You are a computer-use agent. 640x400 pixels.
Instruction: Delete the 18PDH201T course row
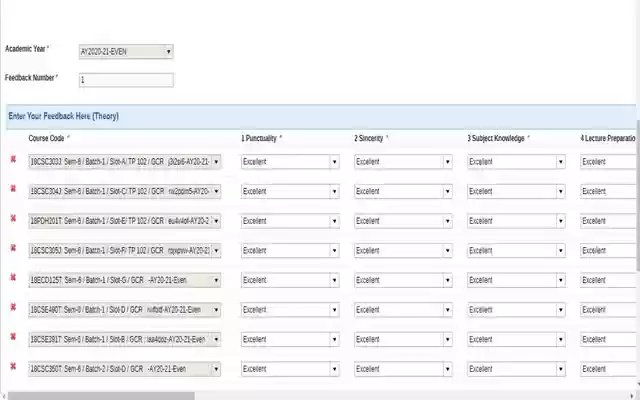pos(13,218)
